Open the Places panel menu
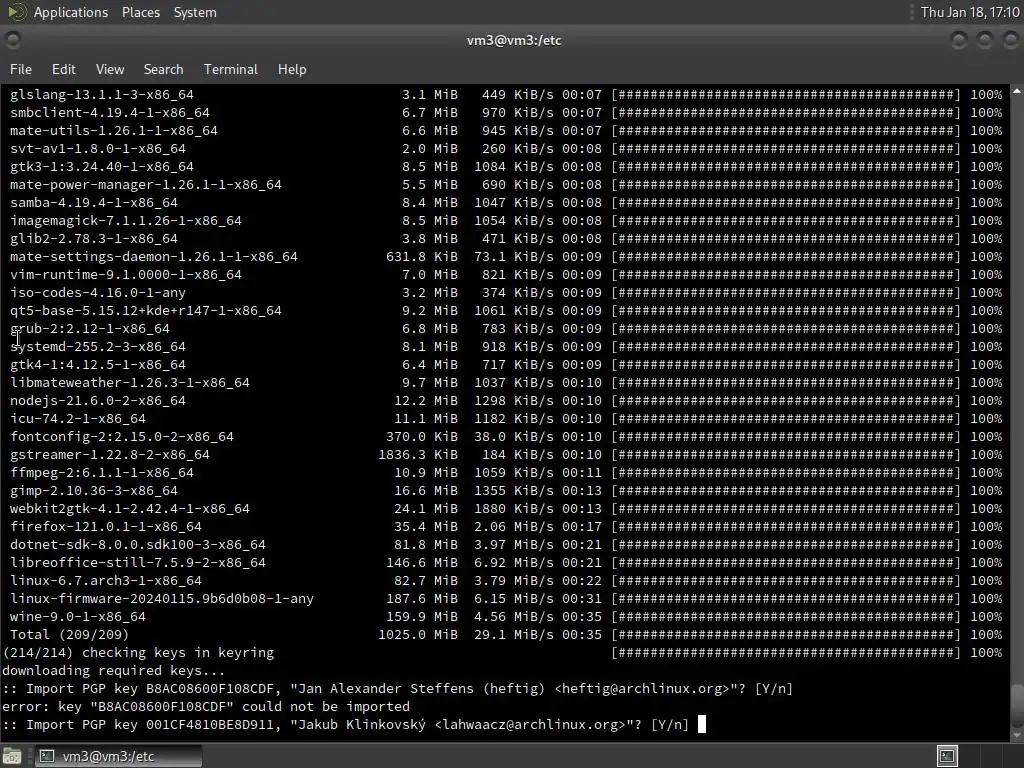The width and height of the screenshot is (1024, 768). [x=140, y=12]
